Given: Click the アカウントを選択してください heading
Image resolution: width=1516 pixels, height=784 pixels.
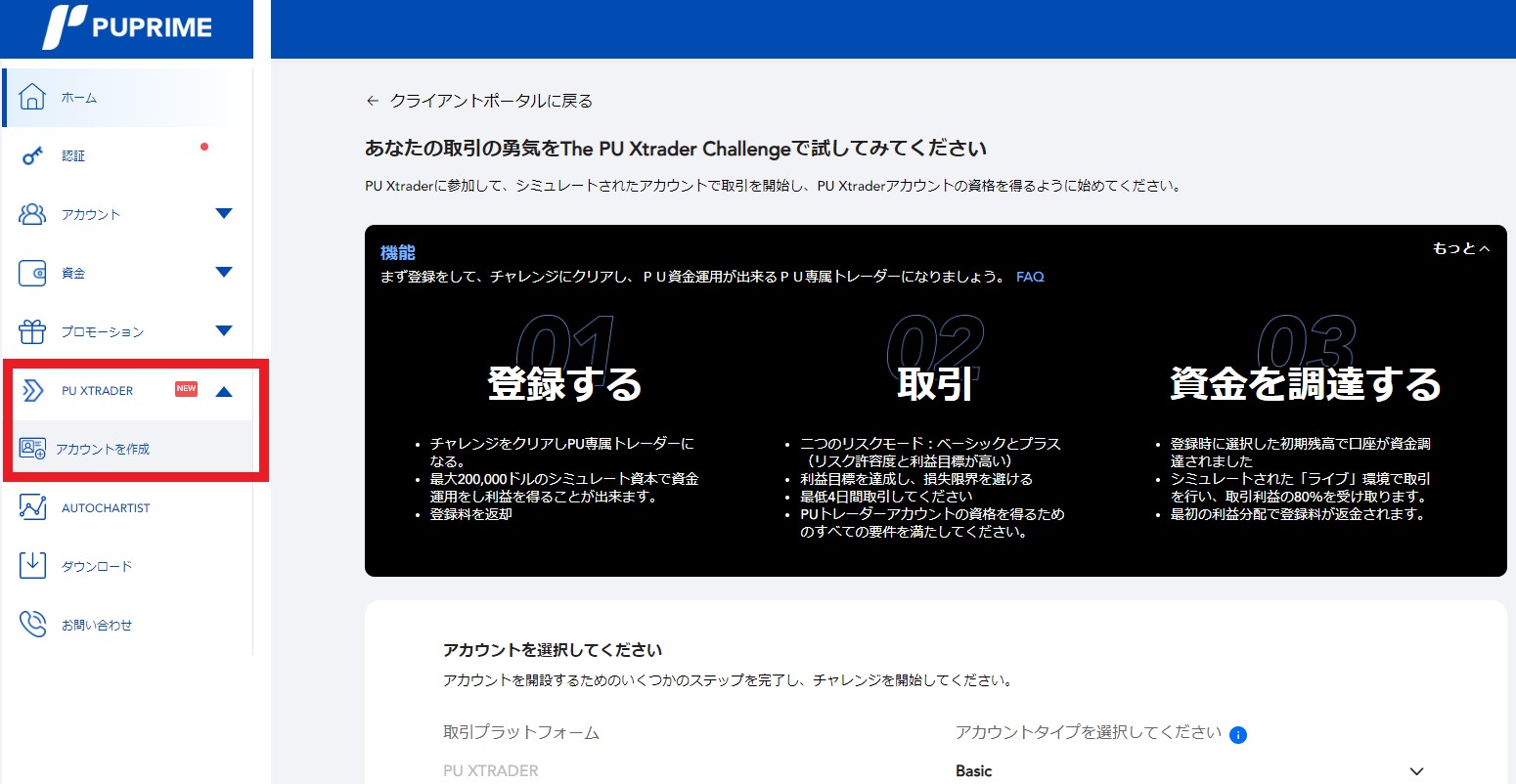Looking at the screenshot, I should click(553, 650).
